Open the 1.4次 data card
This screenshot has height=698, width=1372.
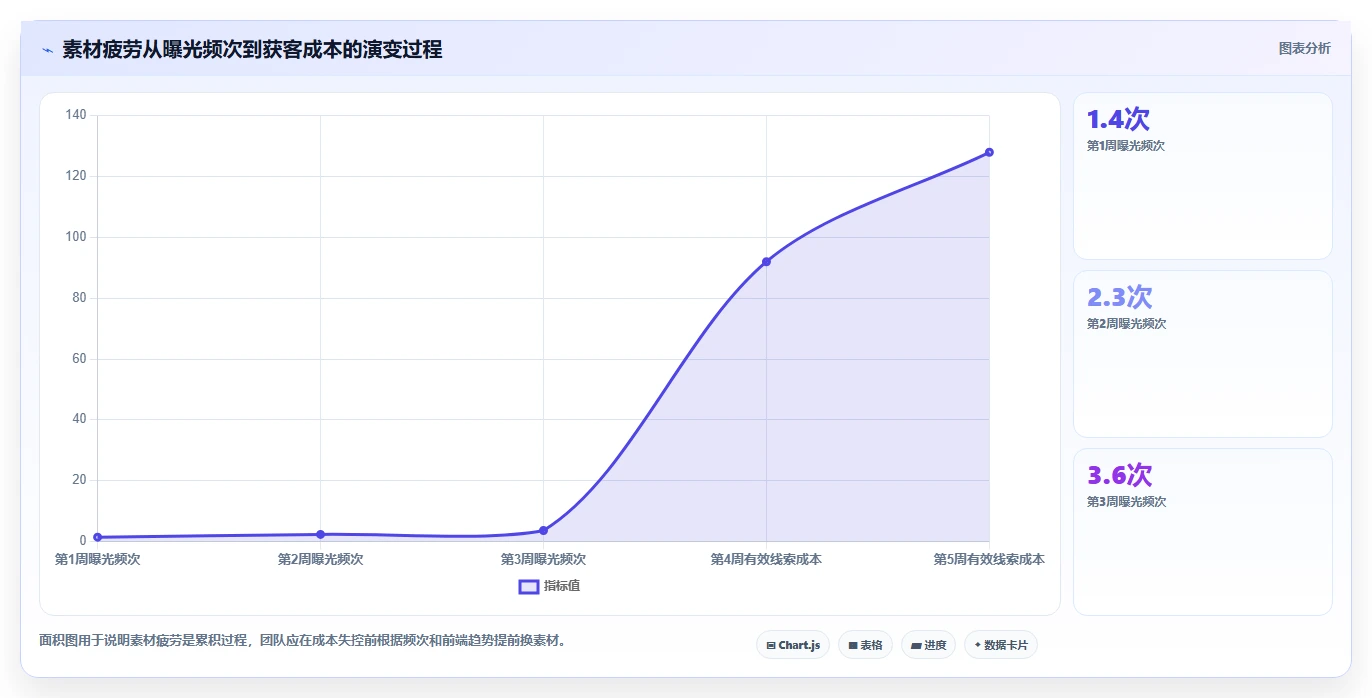click(x=1202, y=176)
